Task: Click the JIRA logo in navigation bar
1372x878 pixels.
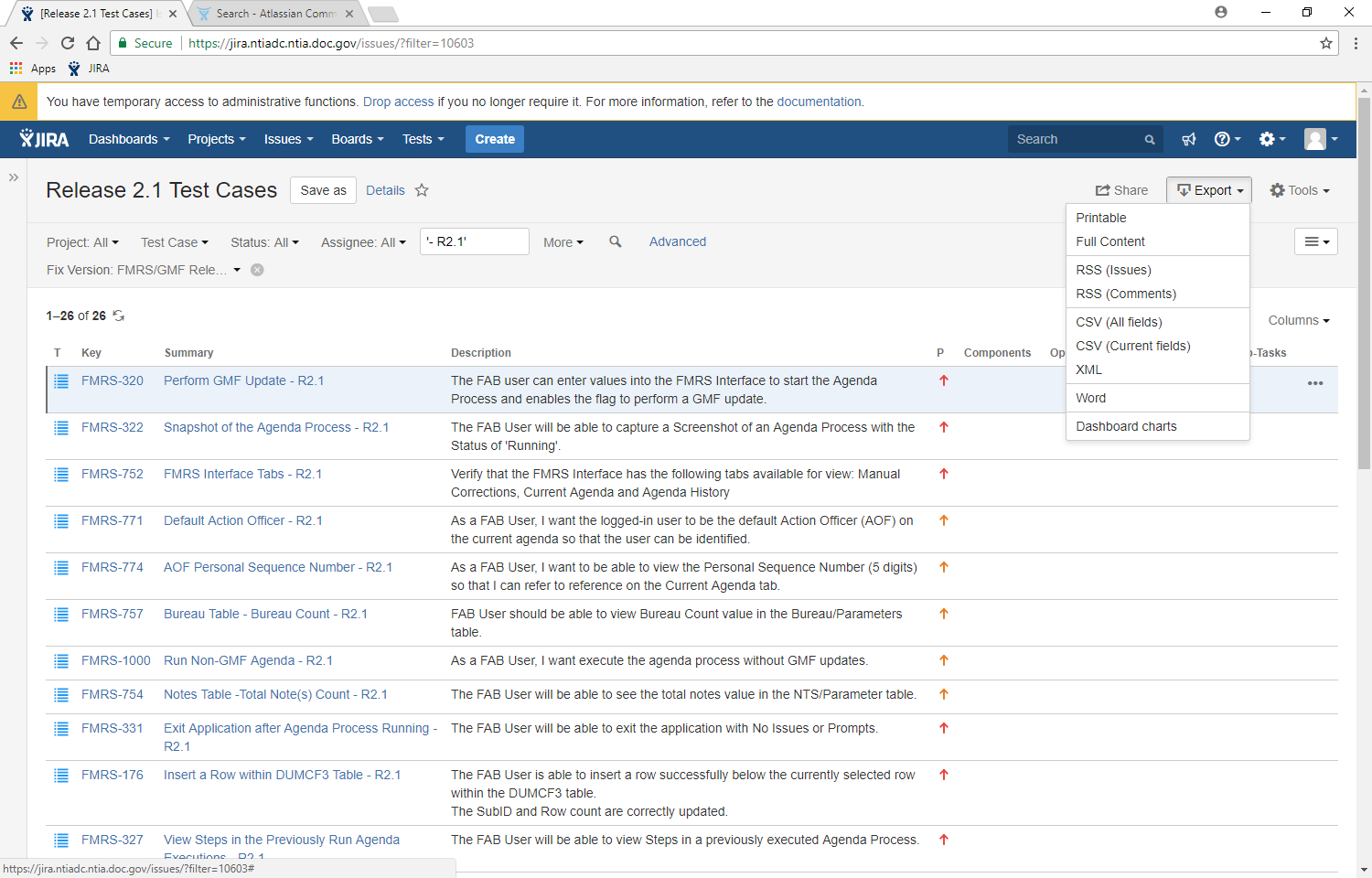Action: click(x=44, y=139)
